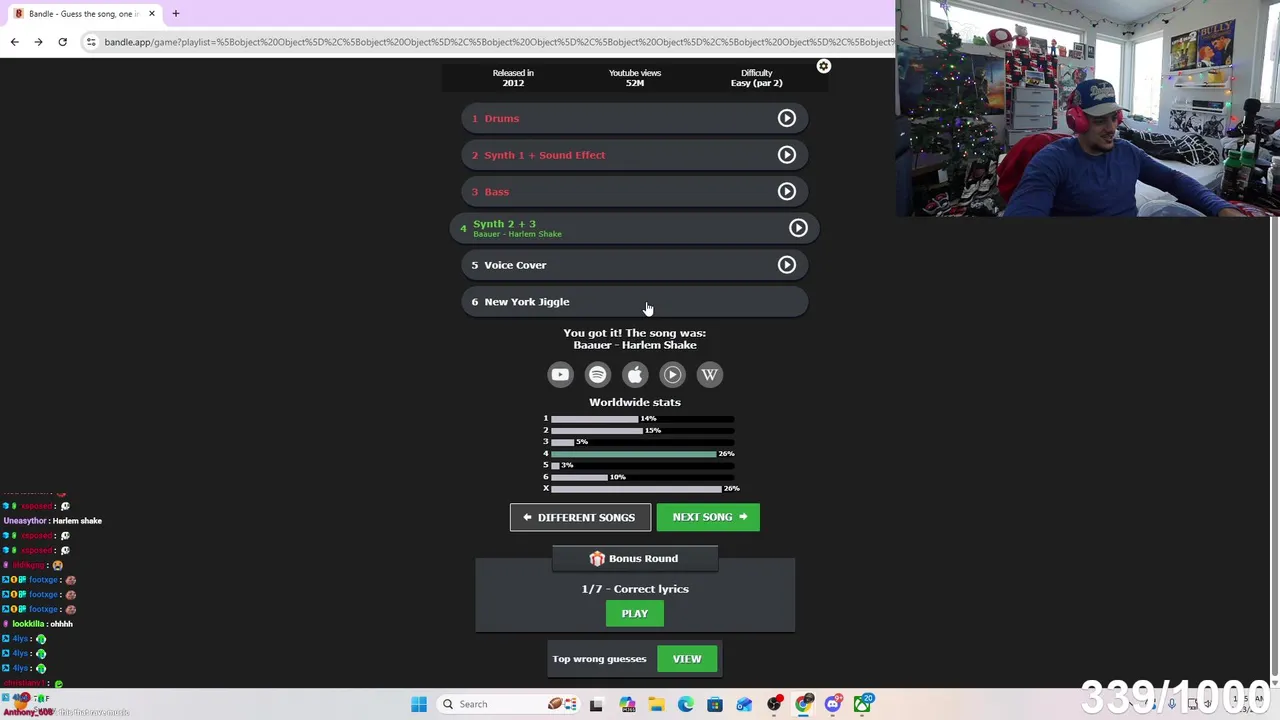Open a new browser tab
Viewport: 1280px width, 720px height.
(x=175, y=14)
